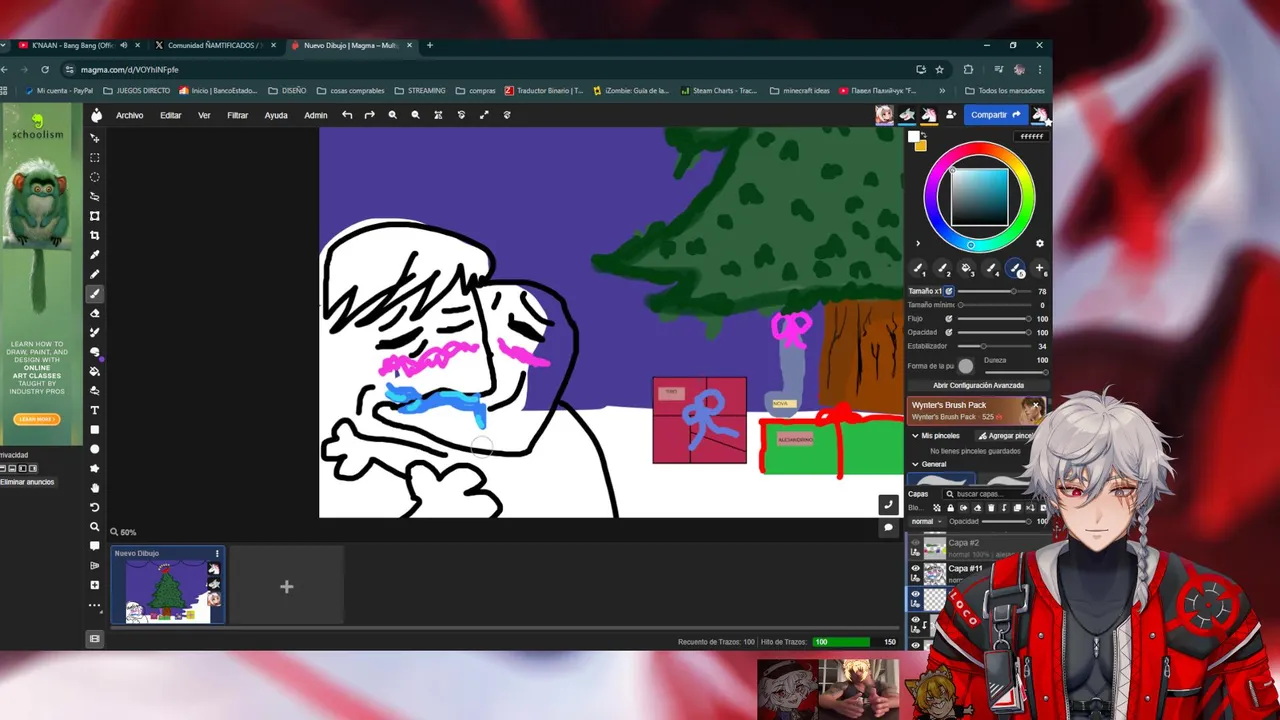Toggle fullscreen from the top toolbar
The image size is (1280, 720).
pyautogui.click(x=484, y=115)
